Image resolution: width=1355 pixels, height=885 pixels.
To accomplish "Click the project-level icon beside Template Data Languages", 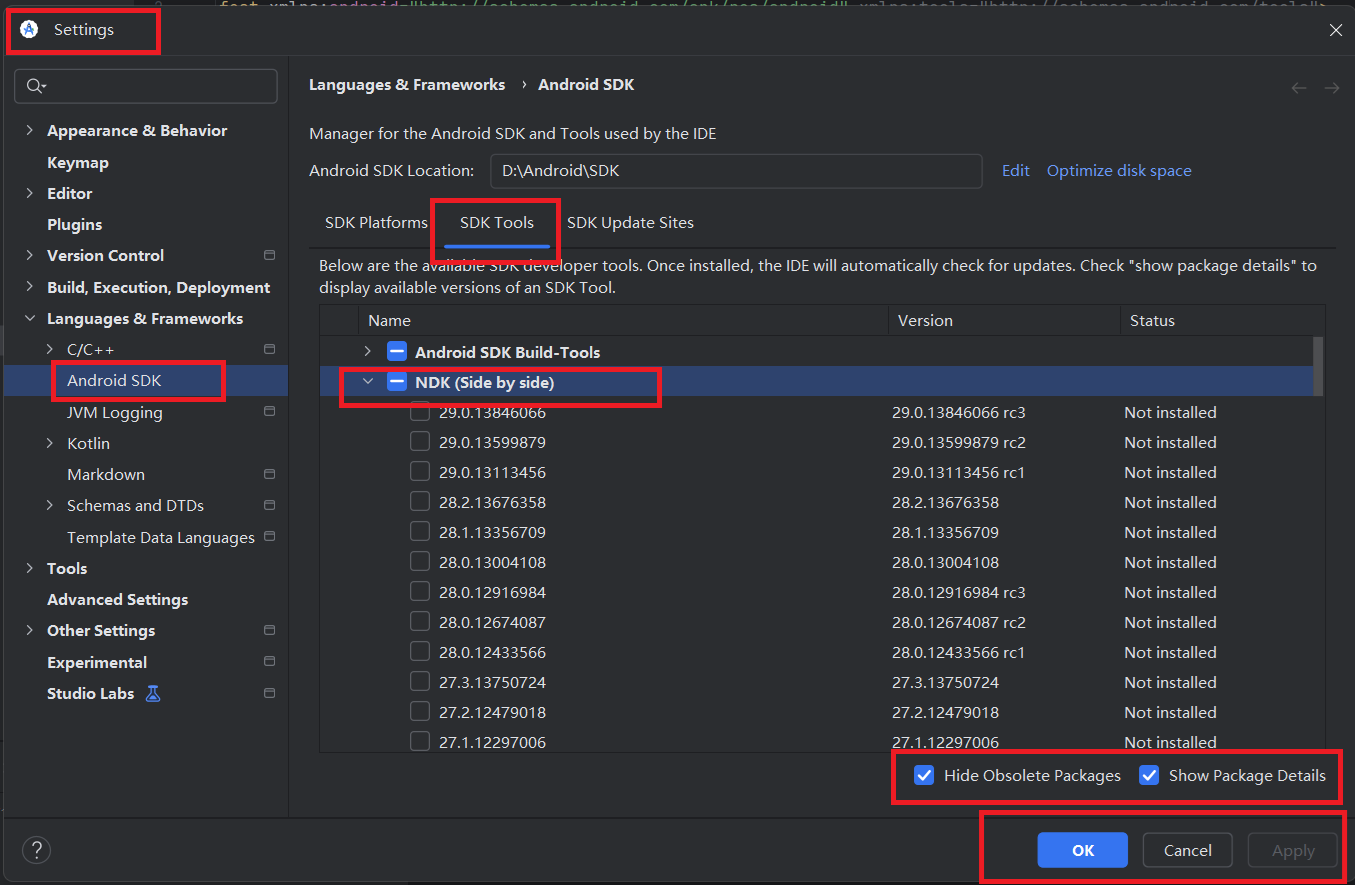I will [x=269, y=537].
